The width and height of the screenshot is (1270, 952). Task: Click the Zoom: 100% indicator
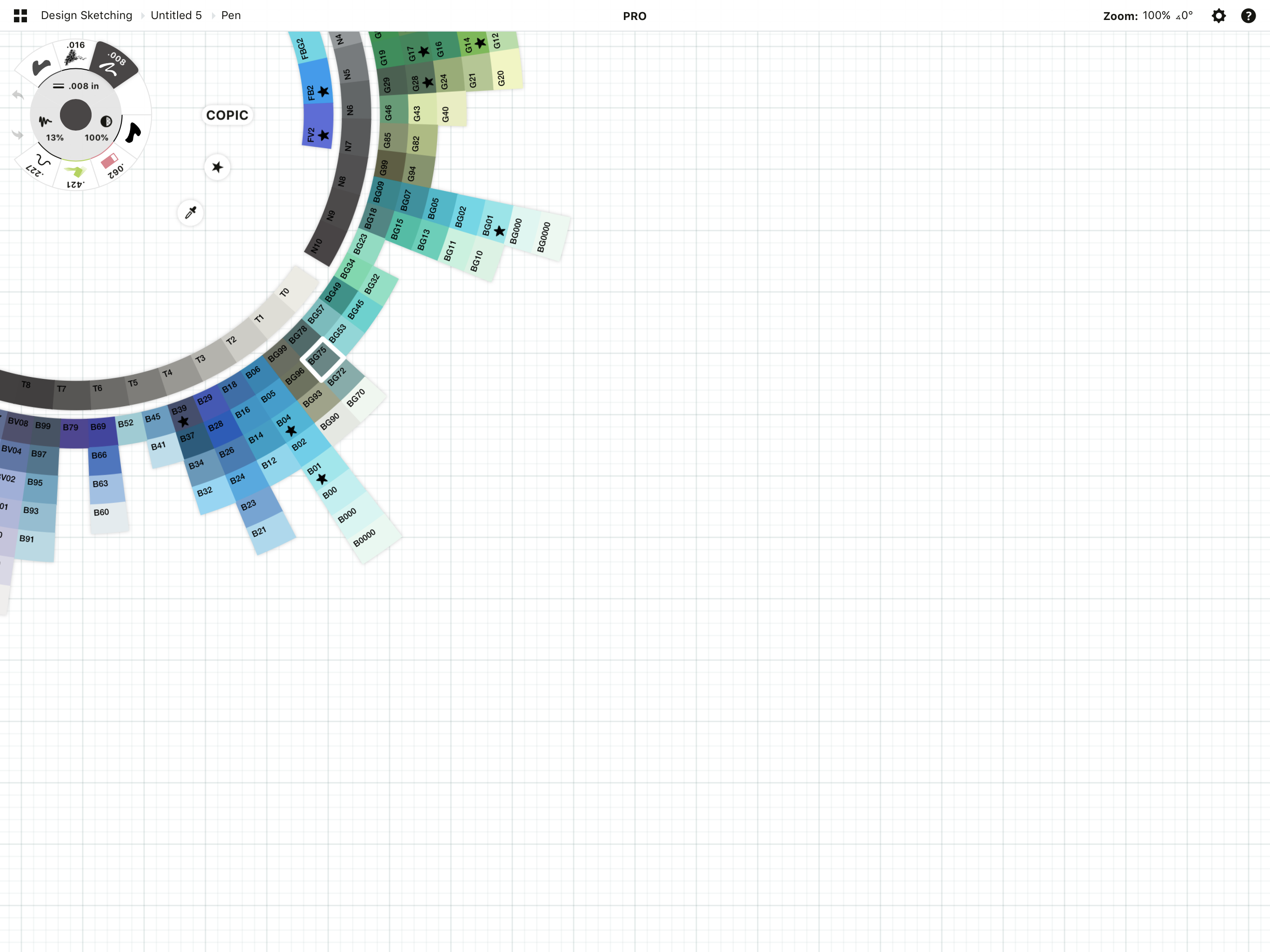pyautogui.click(x=1136, y=15)
